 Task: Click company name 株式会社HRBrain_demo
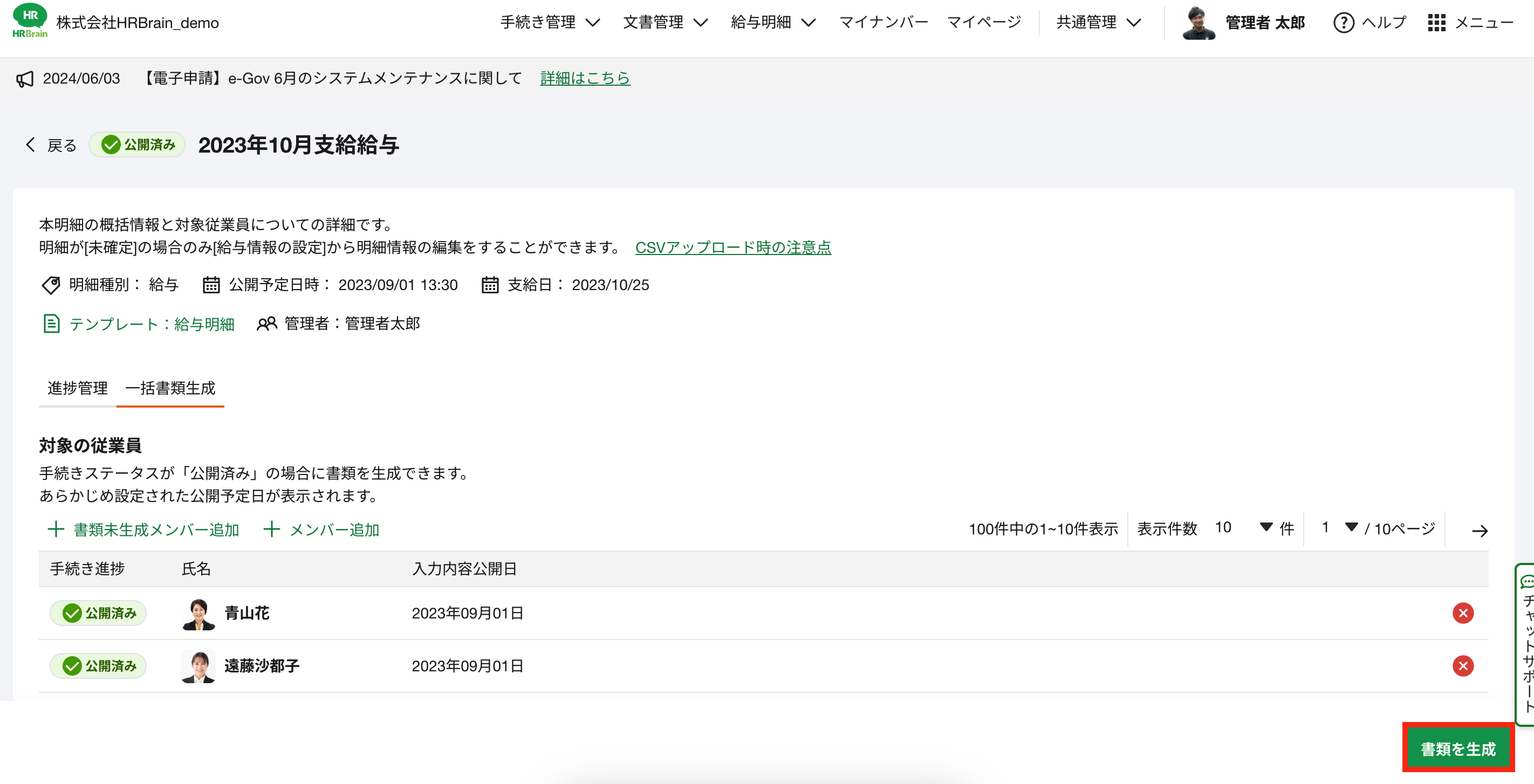(x=138, y=23)
